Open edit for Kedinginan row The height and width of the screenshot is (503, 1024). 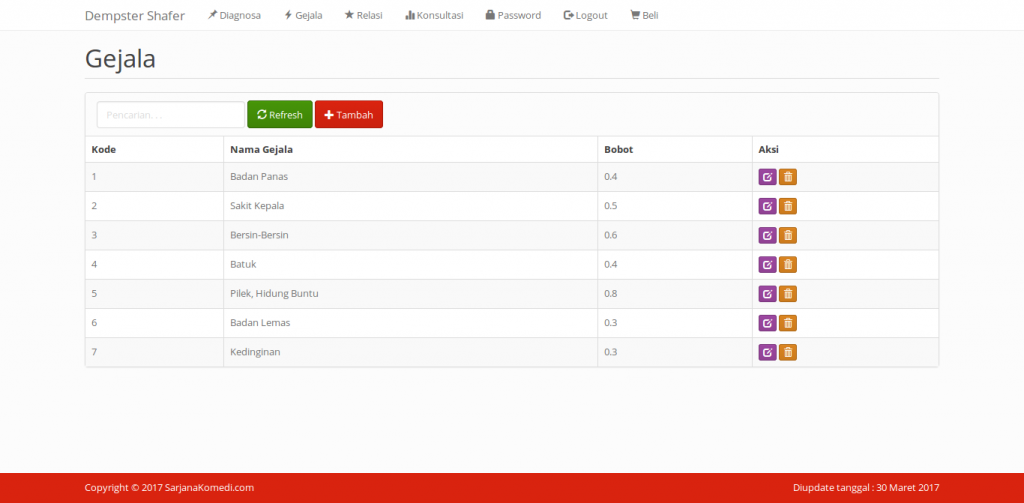click(x=767, y=352)
